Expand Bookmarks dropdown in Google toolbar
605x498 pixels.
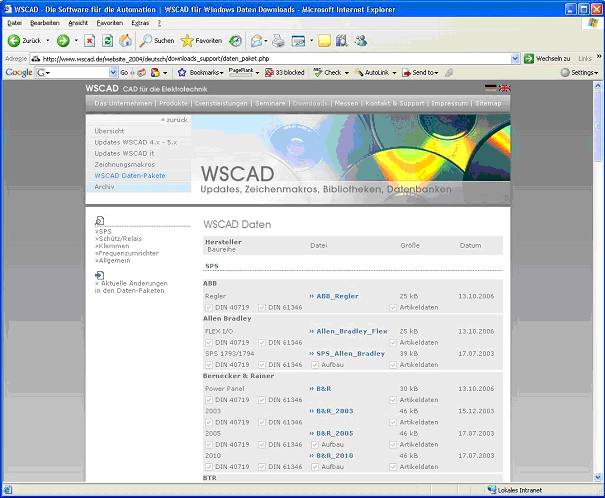pos(221,73)
